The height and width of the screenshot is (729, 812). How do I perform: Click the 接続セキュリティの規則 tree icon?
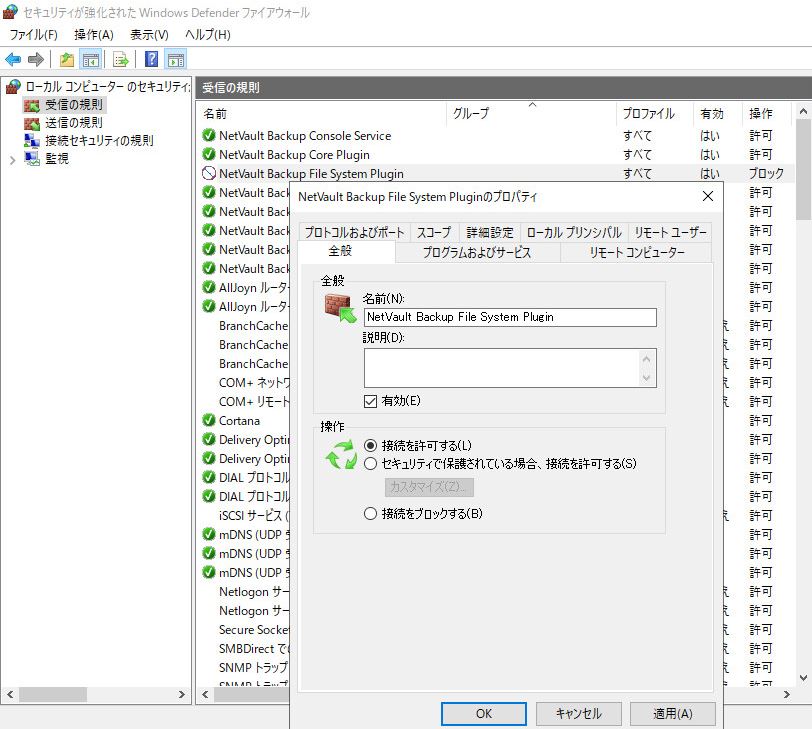[32, 140]
